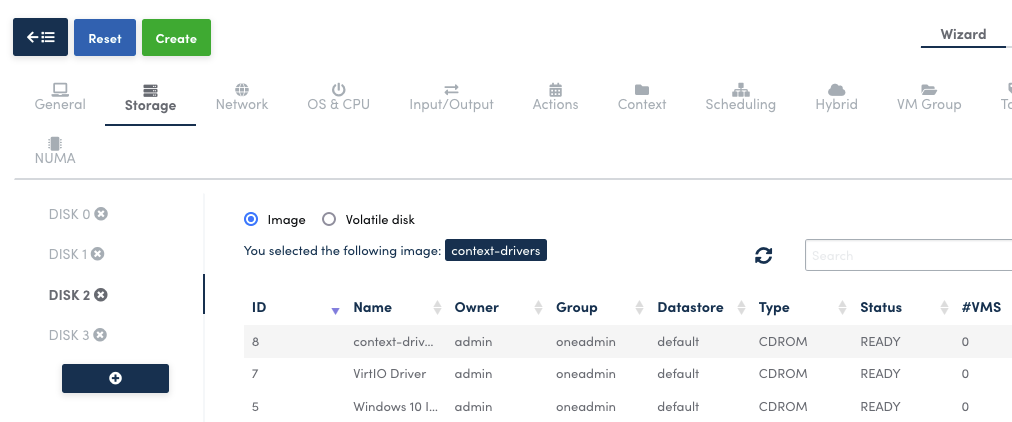Click the back to list button
Viewport: 1012px width, 422px height.
coord(40,38)
